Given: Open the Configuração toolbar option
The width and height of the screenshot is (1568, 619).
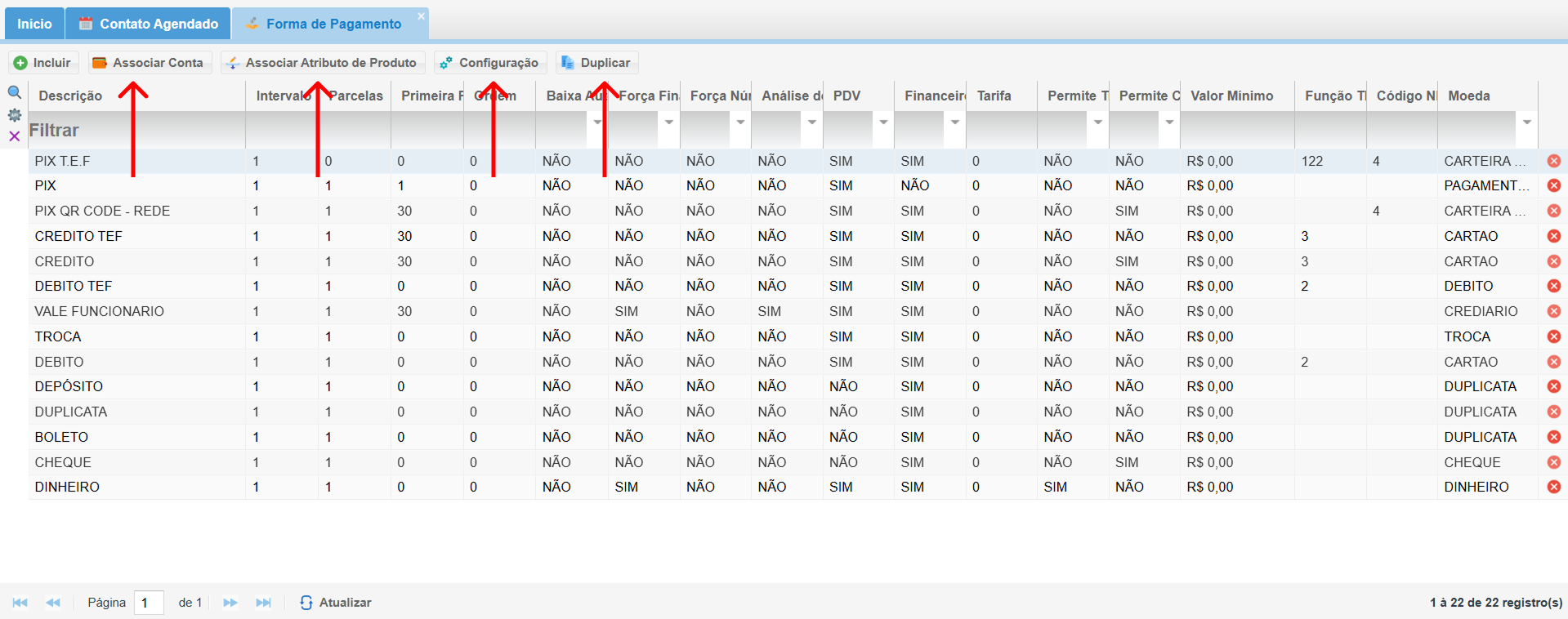Looking at the screenshot, I should (x=489, y=63).
